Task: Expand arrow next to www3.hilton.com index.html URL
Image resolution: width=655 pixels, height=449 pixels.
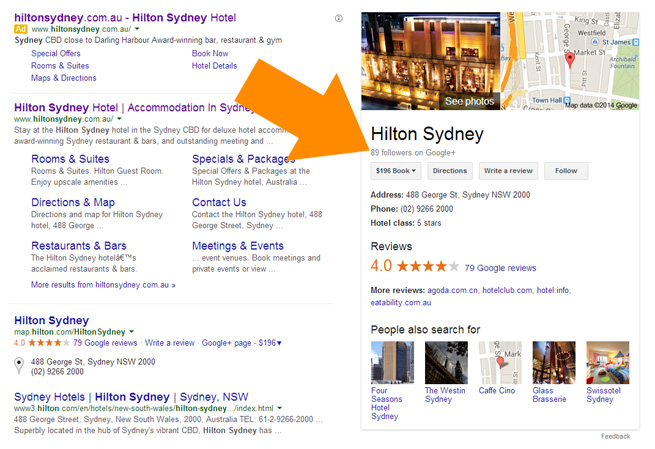Action: 279,408
